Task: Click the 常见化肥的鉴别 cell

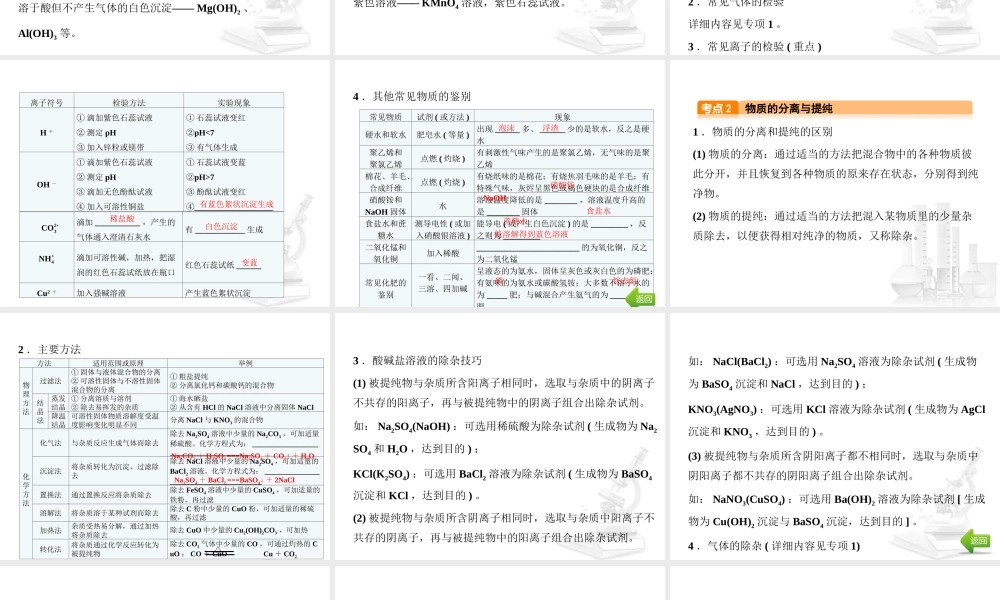Action: click(x=385, y=288)
